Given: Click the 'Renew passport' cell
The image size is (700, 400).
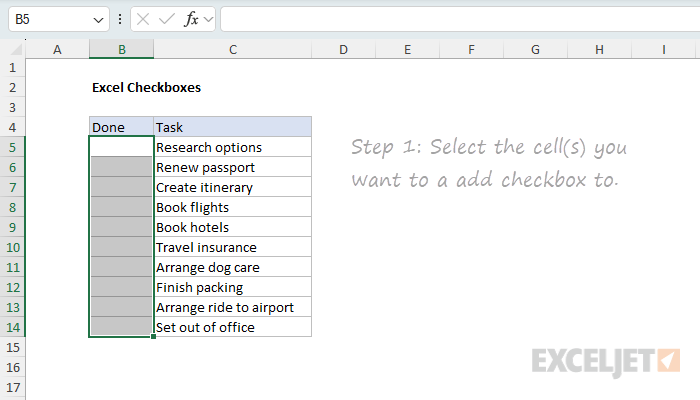Looking at the screenshot, I should click(233, 167).
